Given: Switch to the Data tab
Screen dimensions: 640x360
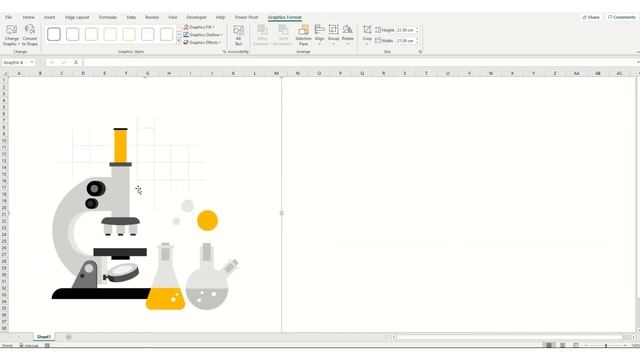Looking at the screenshot, I should (x=131, y=17).
